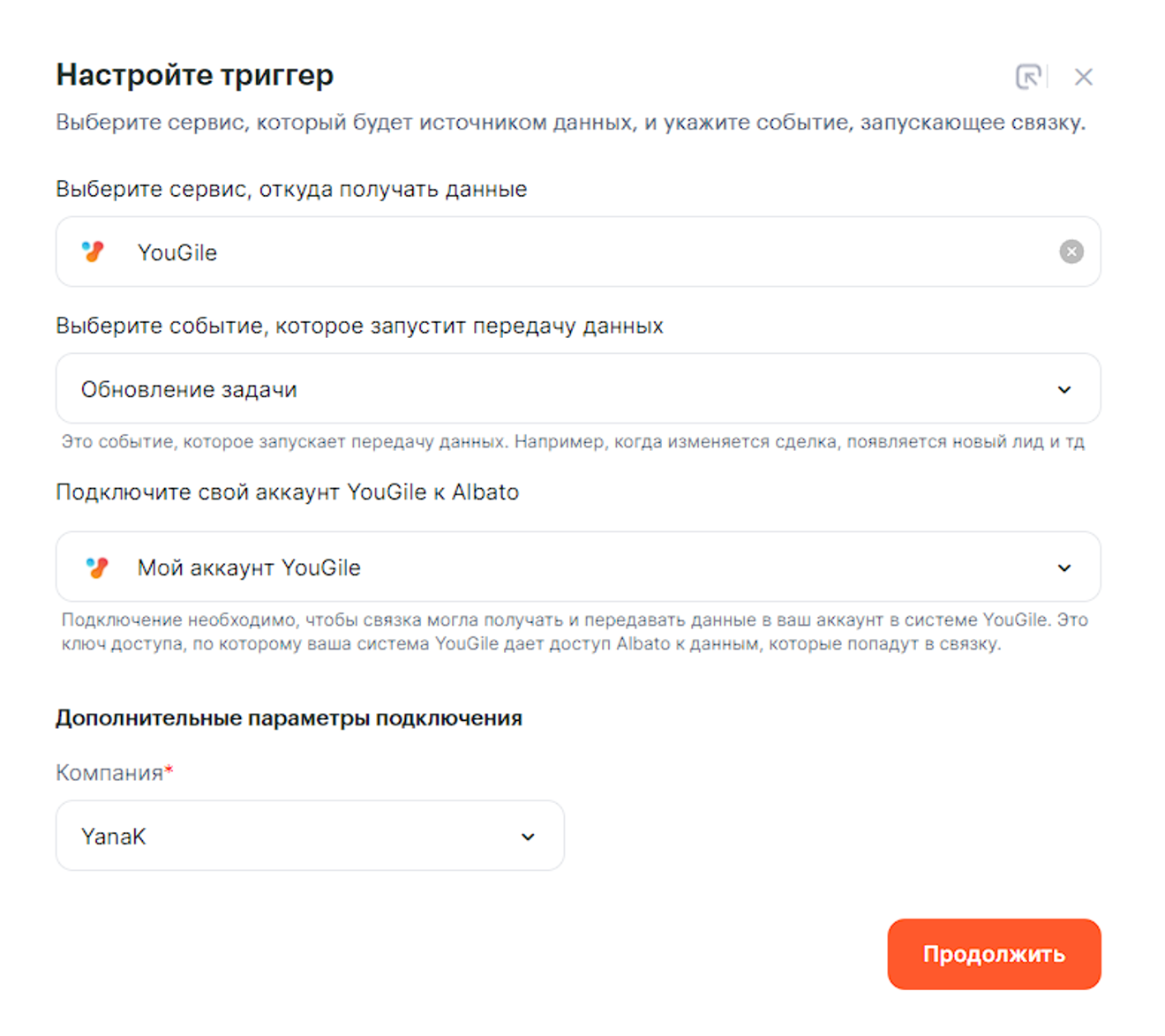The height and width of the screenshot is (1036, 1165).
Task: Click the collapse dialog arrow icon
Action: tap(1028, 77)
